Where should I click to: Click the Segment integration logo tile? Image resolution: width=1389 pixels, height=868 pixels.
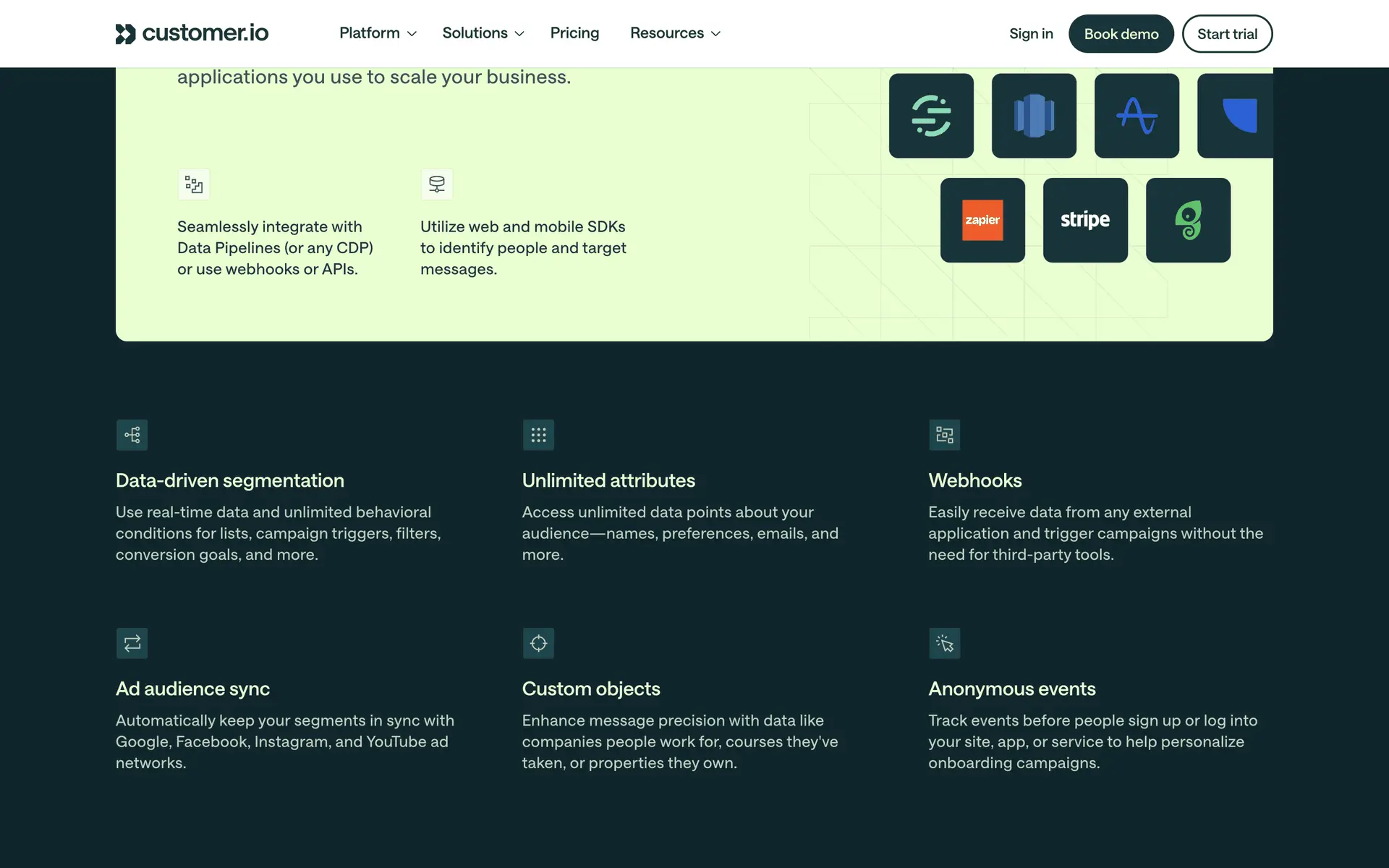tap(931, 116)
